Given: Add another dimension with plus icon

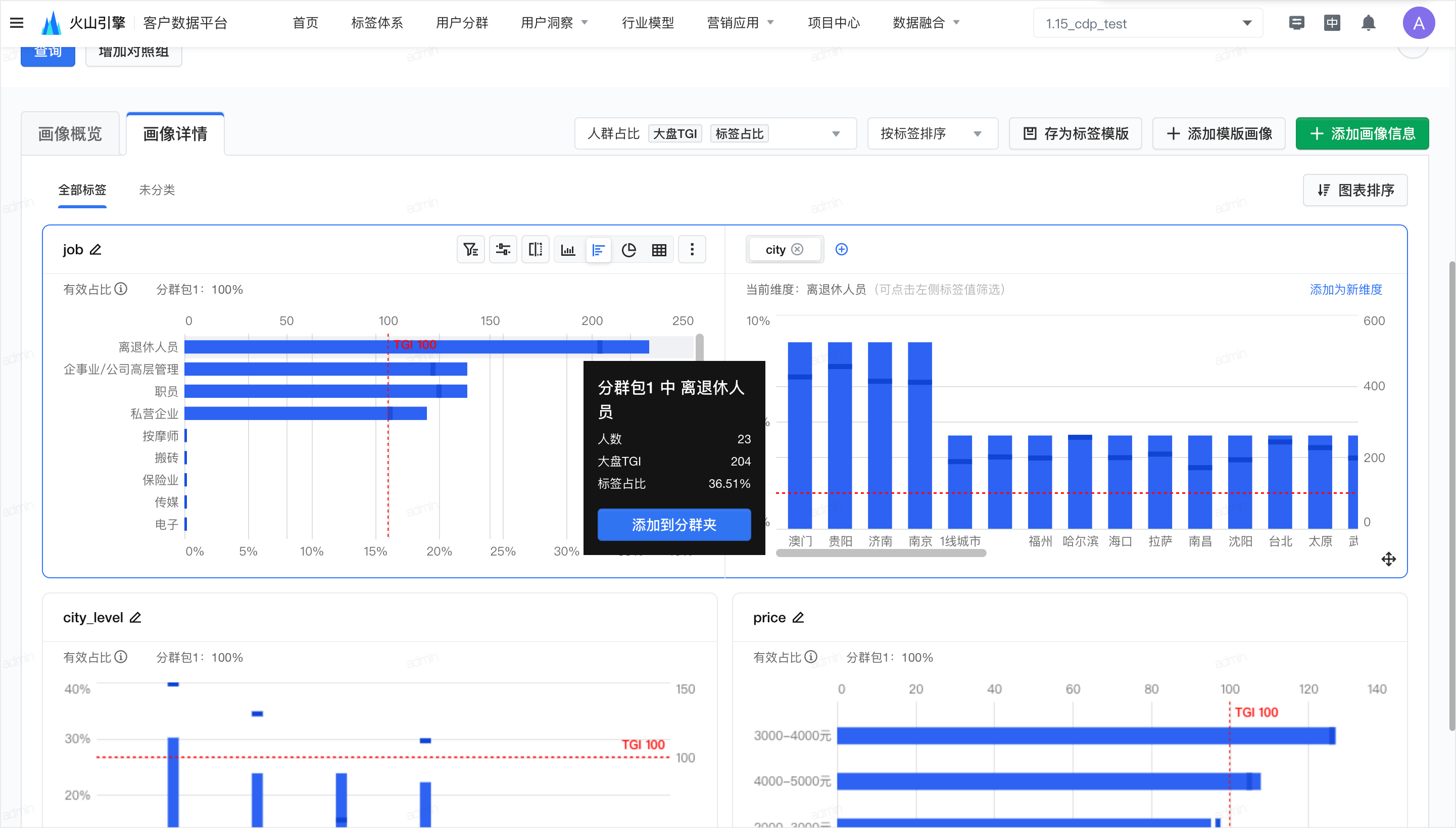Looking at the screenshot, I should click(x=842, y=250).
